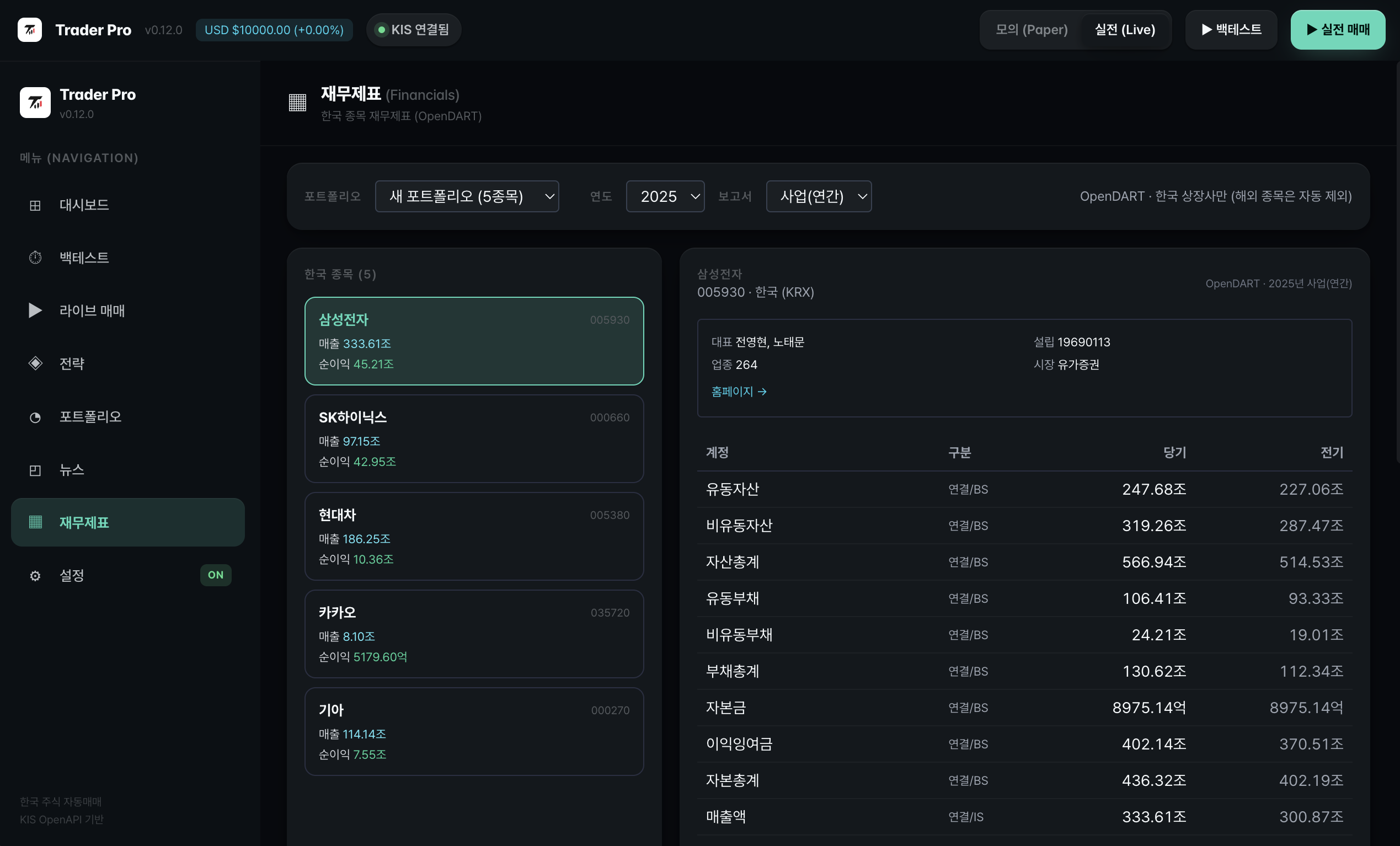Image resolution: width=1400 pixels, height=846 pixels.
Task: Click the 뉴스 icon in sidebar
Action: (35, 470)
